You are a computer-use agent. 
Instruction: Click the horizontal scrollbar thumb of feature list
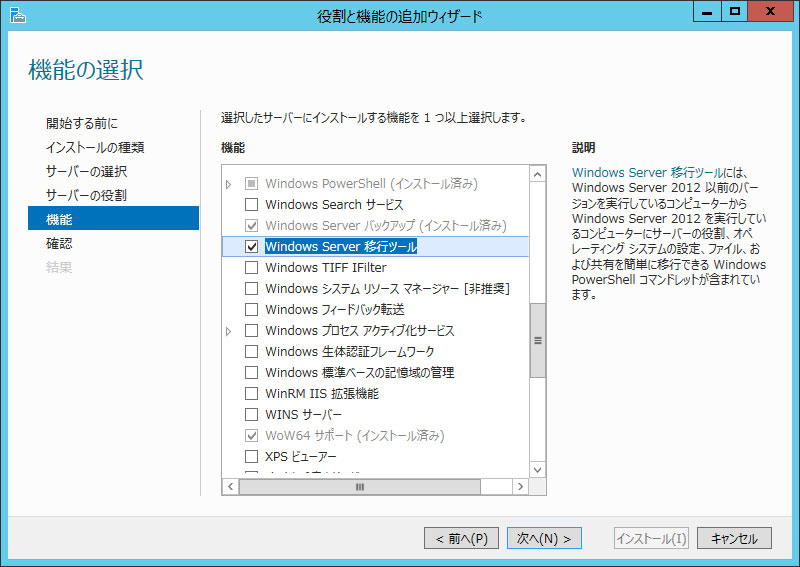[360, 487]
